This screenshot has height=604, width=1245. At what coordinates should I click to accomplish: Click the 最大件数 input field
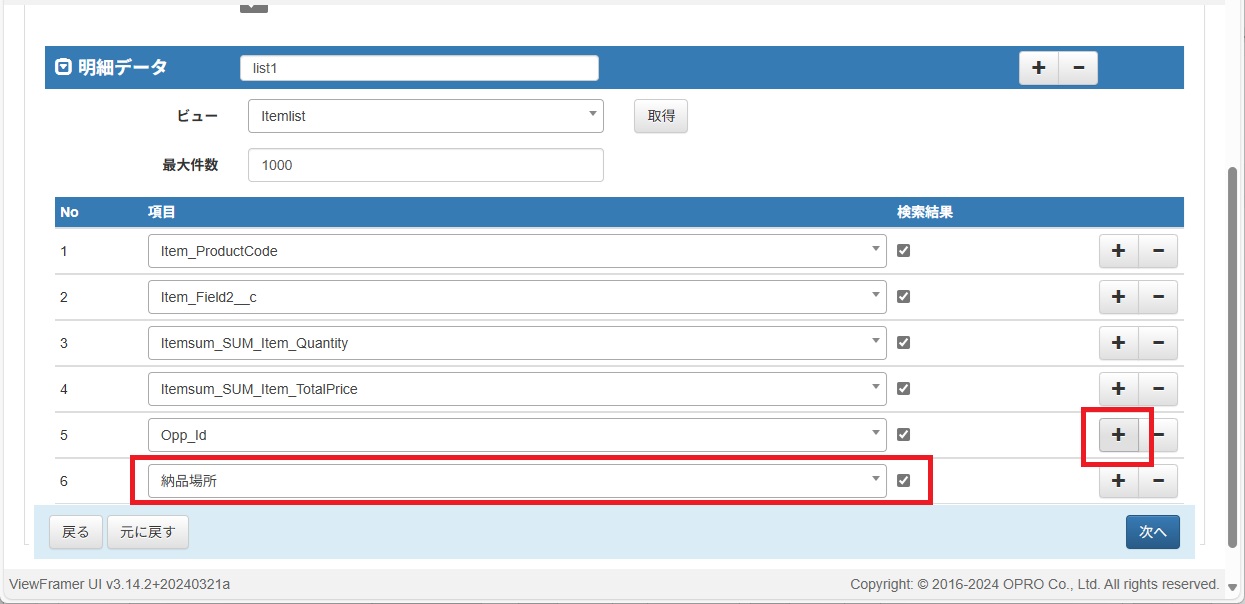click(x=425, y=165)
